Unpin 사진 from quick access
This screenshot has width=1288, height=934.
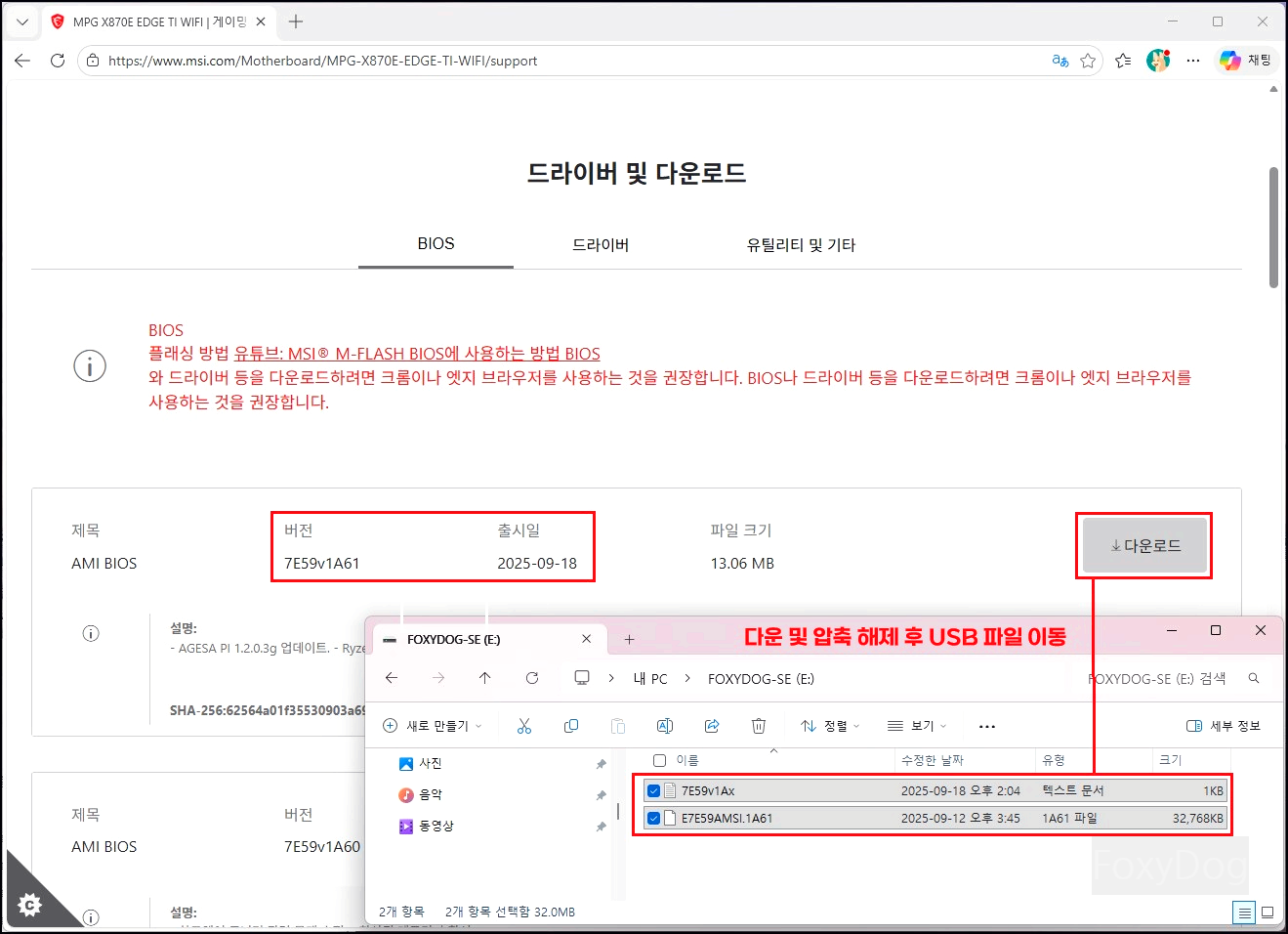click(x=601, y=764)
